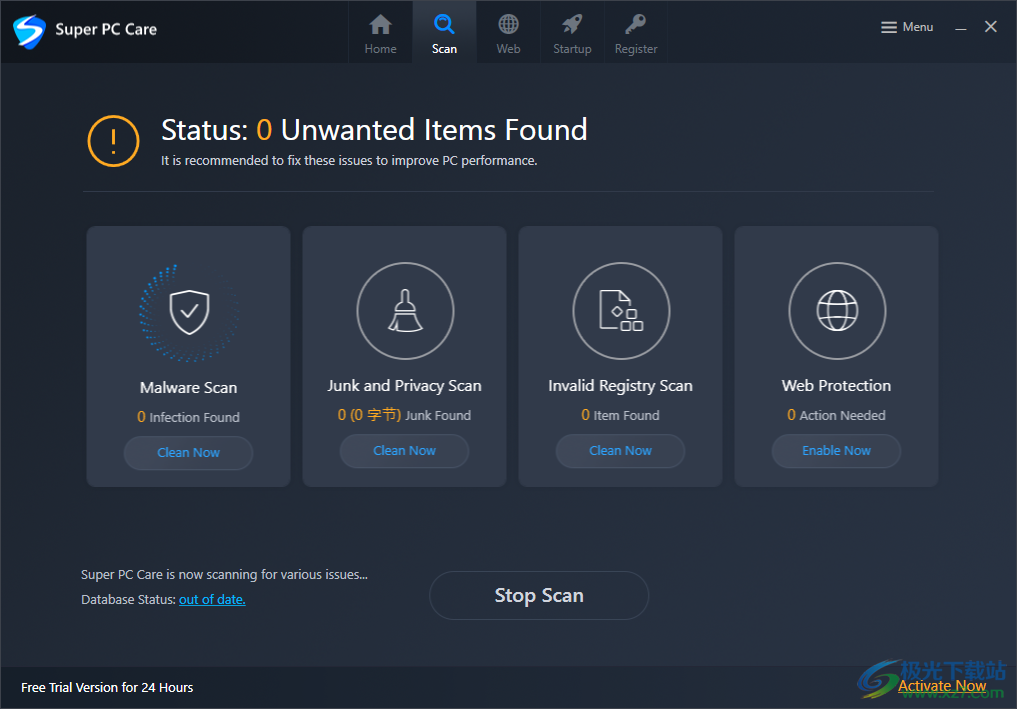Click the Malware Scan shield icon
The width and height of the screenshot is (1017, 709).
[x=189, y=312]
